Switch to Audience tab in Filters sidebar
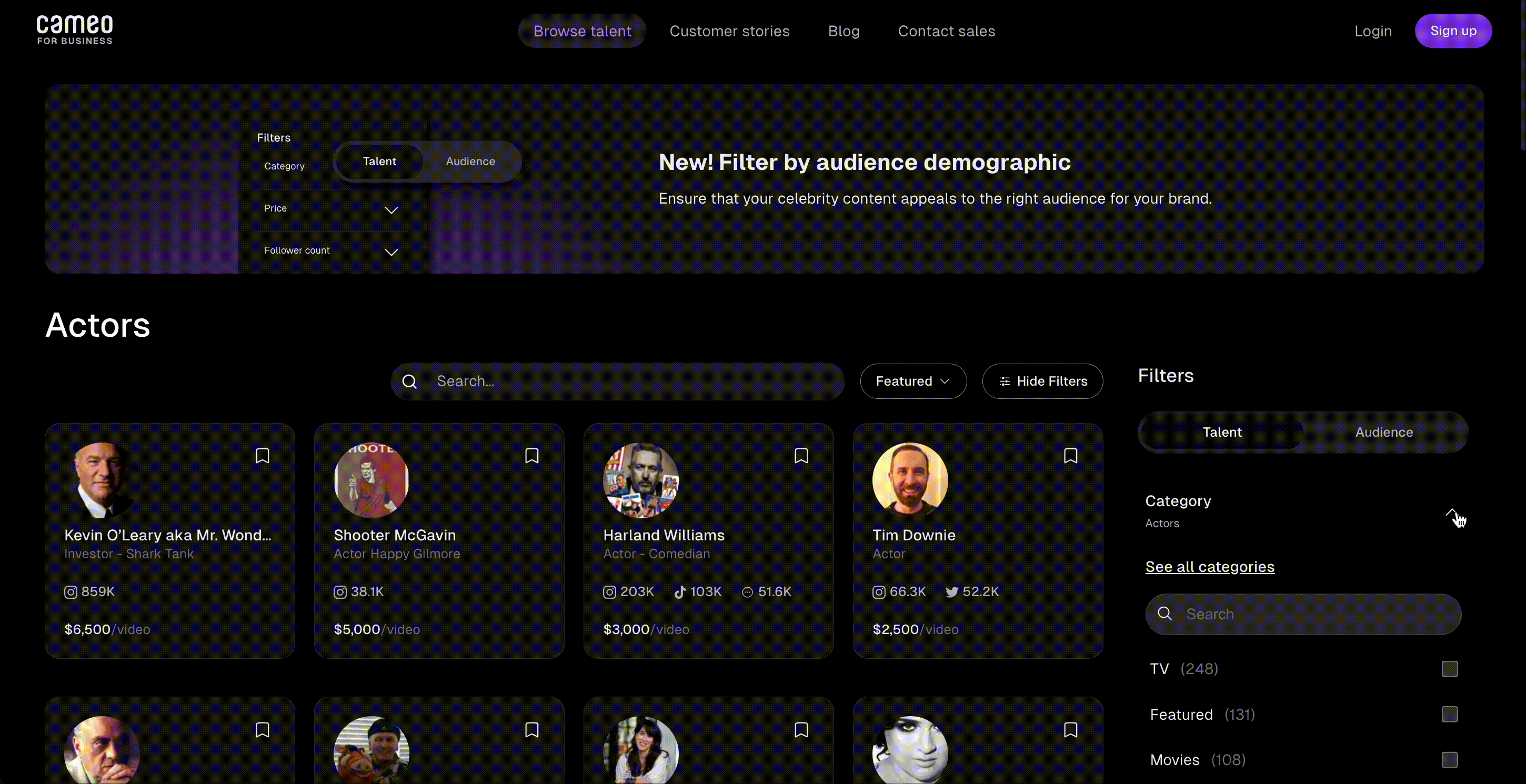The width and height of the screenshot is (1526, 784). pyautogui.click(x=1384, y=433)
